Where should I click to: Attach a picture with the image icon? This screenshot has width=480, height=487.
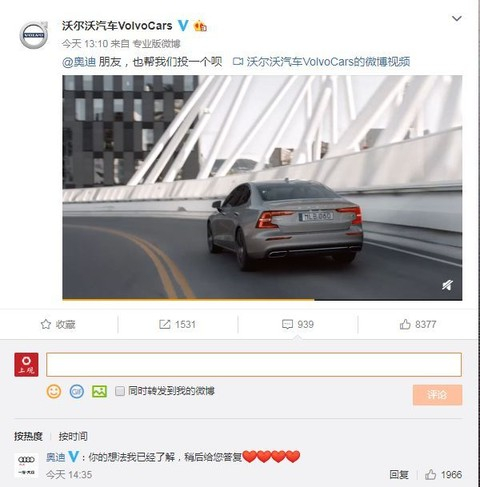coord(99,391)
